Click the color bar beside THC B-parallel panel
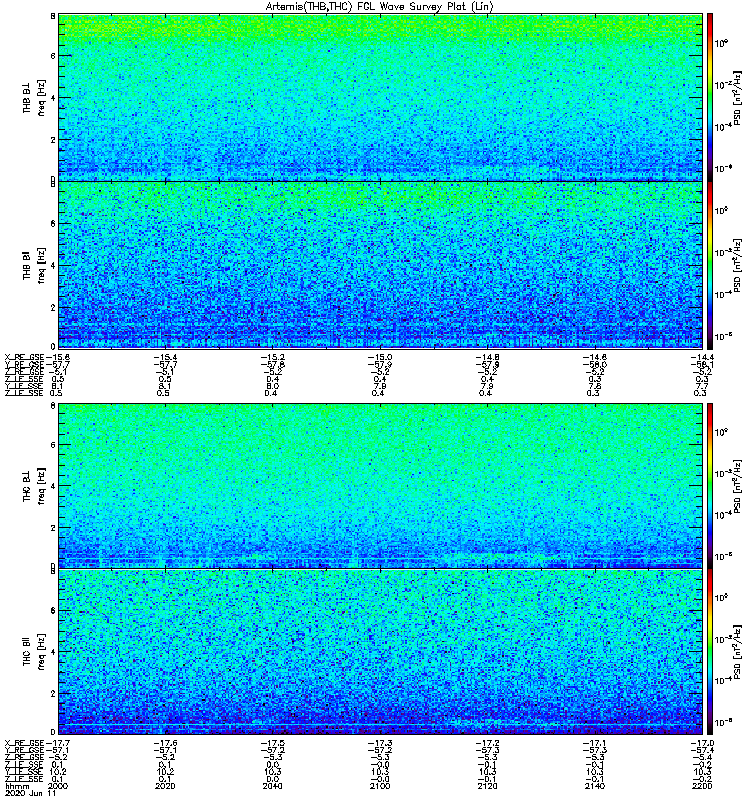750x800 pixels. pyautogui.click(x=710, y=652)
